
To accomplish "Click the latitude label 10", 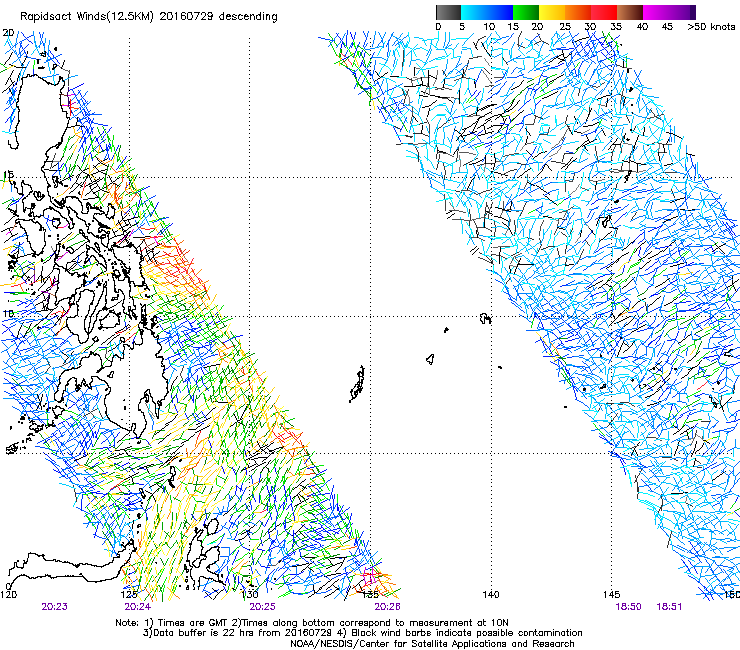I will pos(9,313).
